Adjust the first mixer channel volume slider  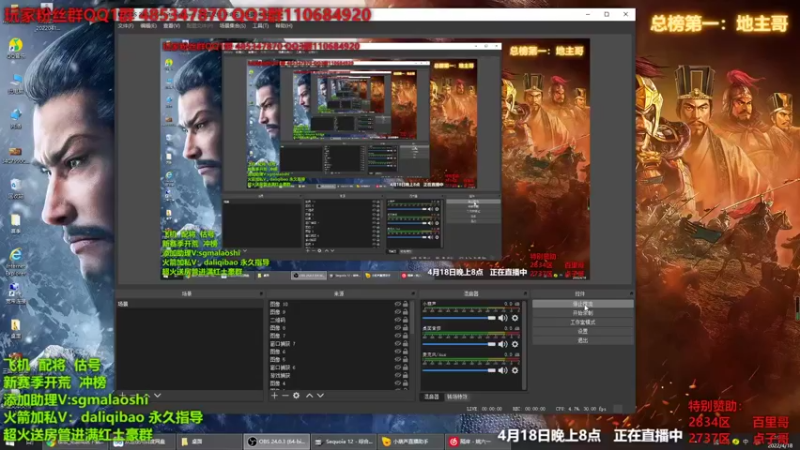coord(459,318)
